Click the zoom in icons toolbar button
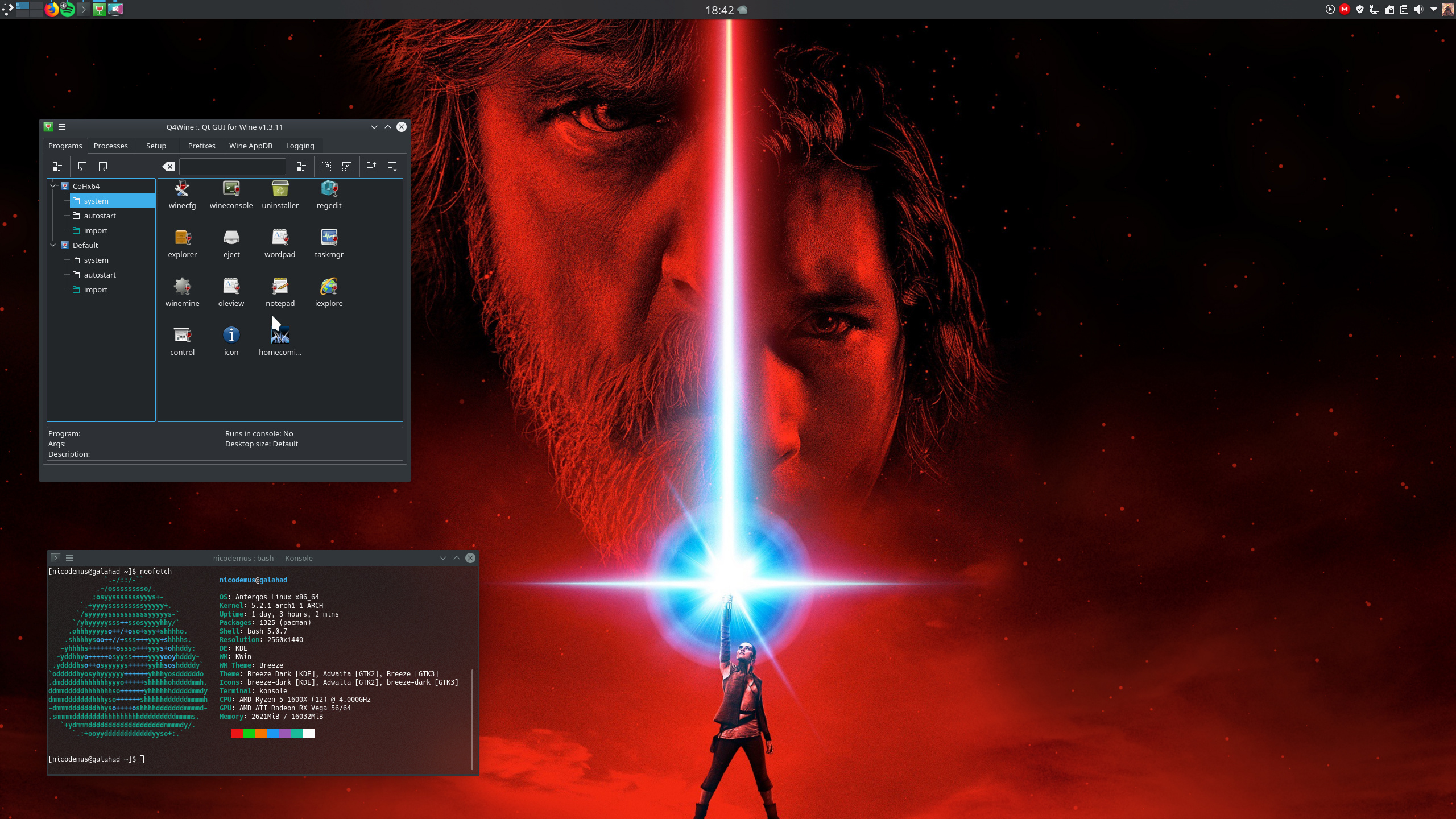The height and width of the screenshot is (819, 1456). [x=326, y=167]
